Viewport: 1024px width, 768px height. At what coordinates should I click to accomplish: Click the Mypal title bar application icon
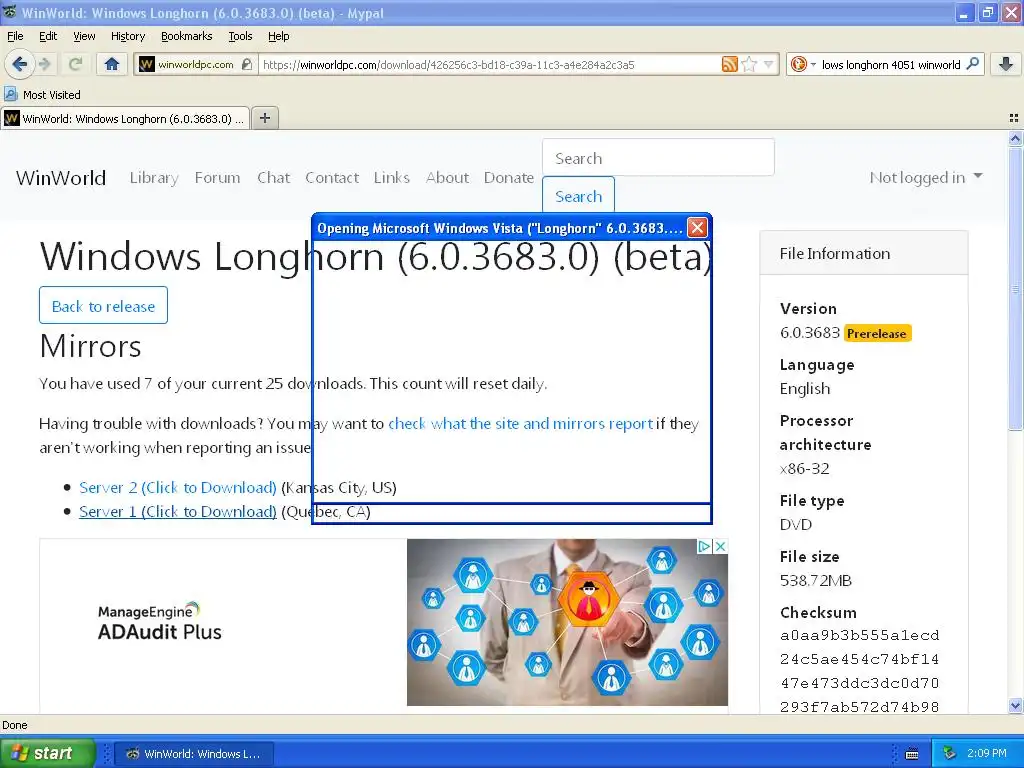tap(9, 12)
